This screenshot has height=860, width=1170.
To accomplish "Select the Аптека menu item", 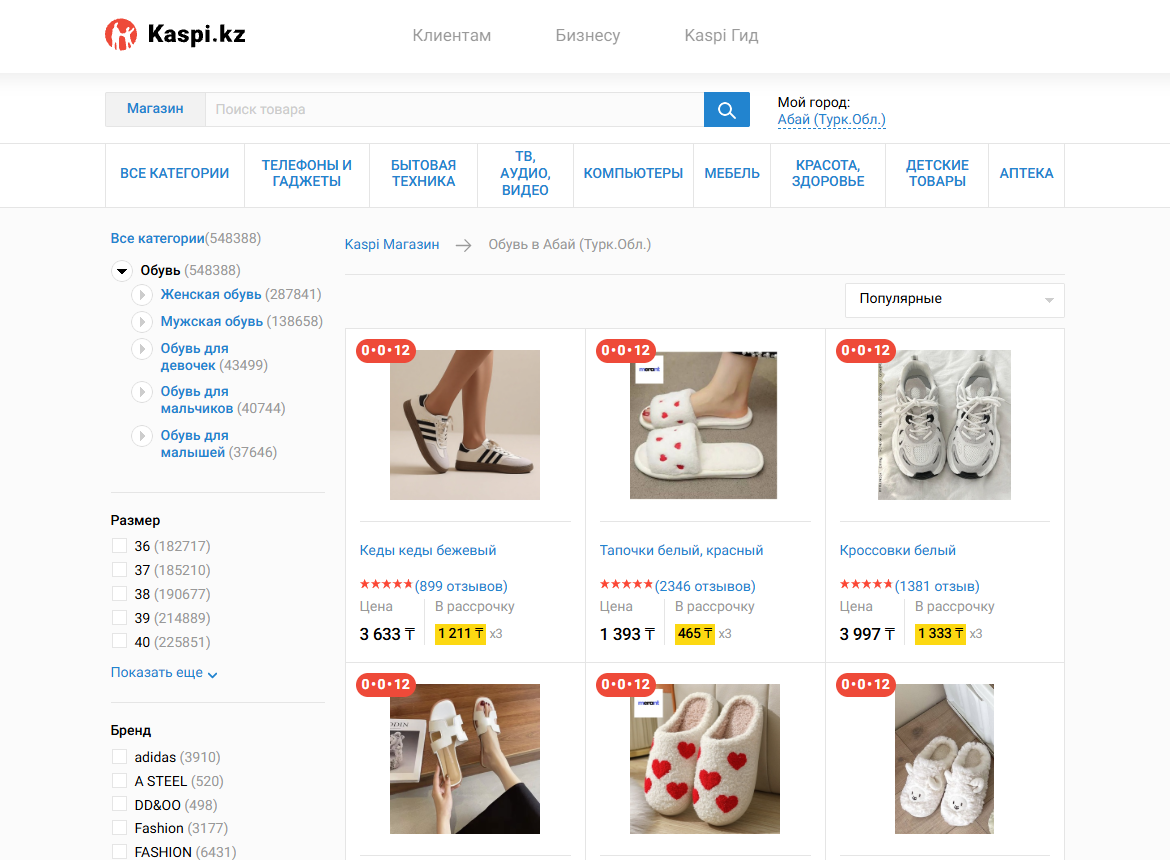I will [x=1026, y=174].
